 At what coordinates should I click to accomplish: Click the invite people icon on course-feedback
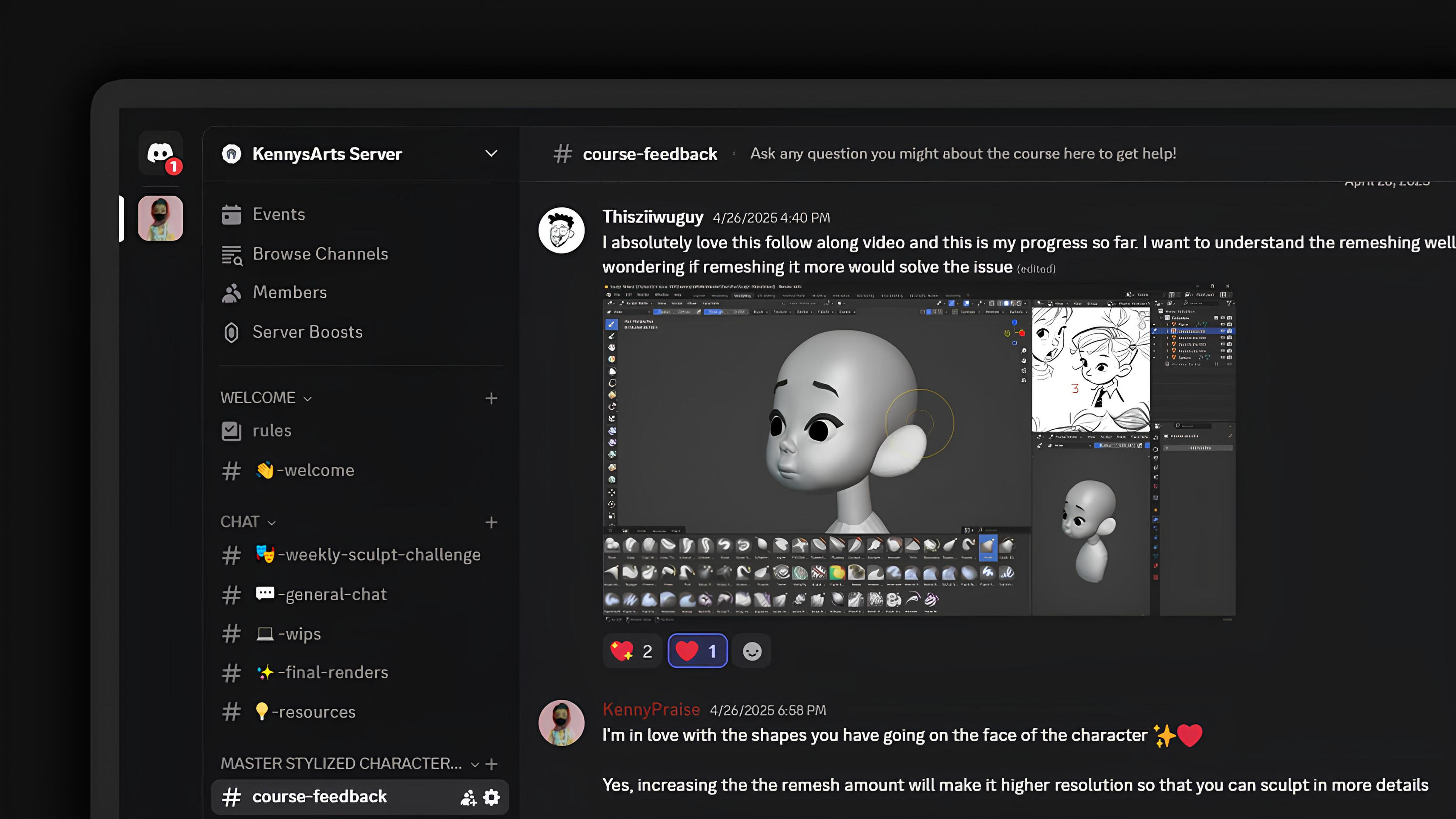(468, 798)
